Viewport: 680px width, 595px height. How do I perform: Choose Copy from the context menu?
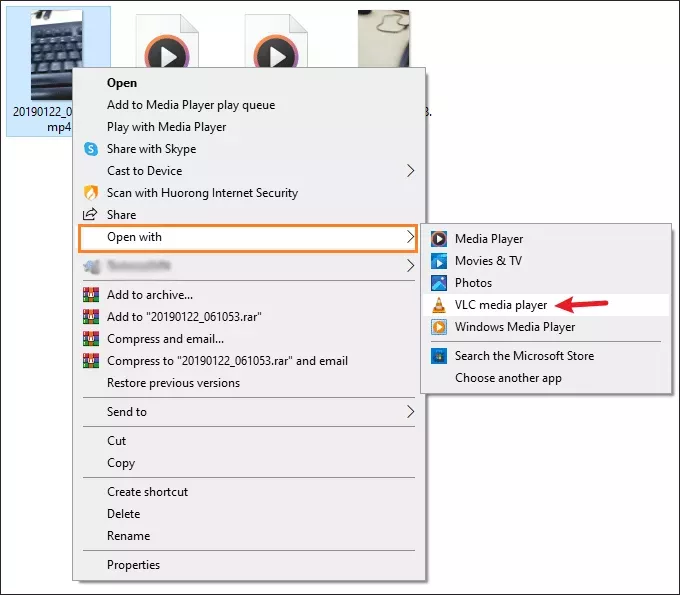coord(248,463)
